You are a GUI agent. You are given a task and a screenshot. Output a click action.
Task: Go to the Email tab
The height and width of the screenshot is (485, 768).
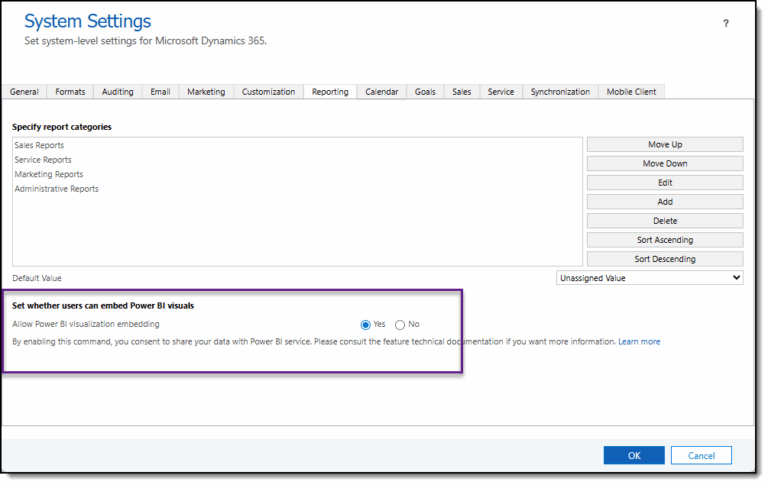[x=160, y=92]
